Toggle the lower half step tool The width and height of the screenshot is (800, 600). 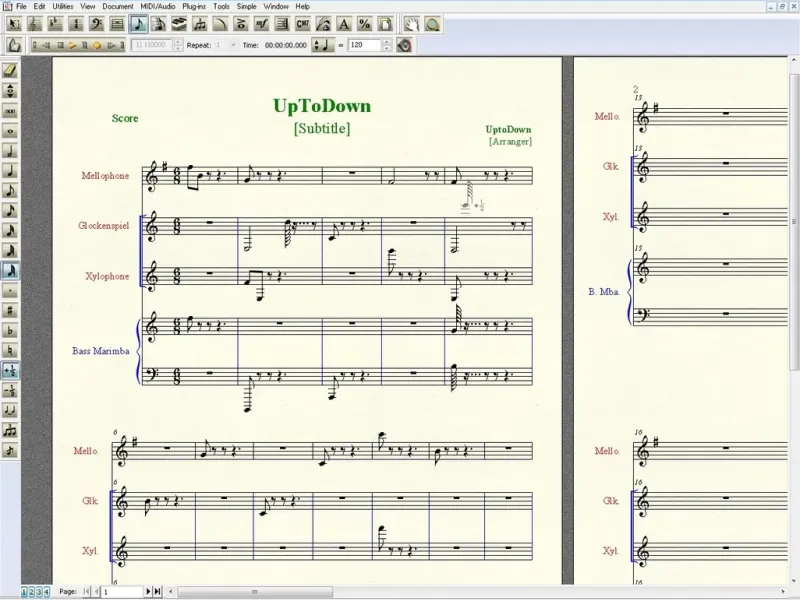point(10,390)
